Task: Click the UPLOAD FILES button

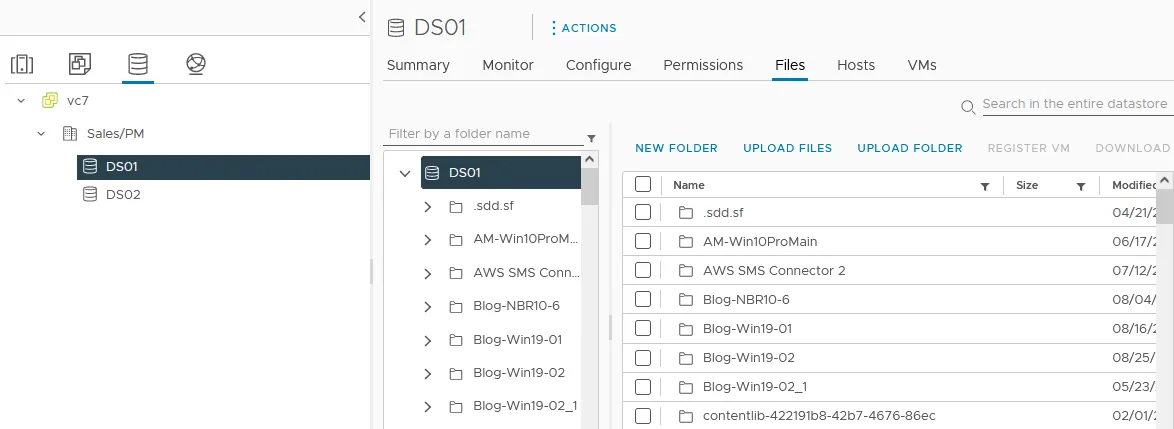Action: click(x=787, y=148)
